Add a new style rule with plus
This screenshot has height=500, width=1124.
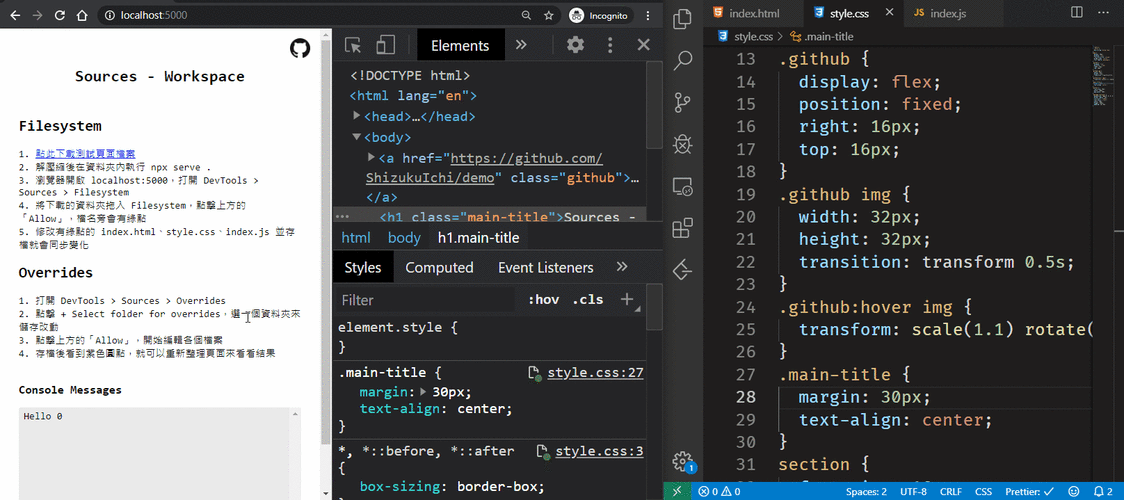point(627,299)
